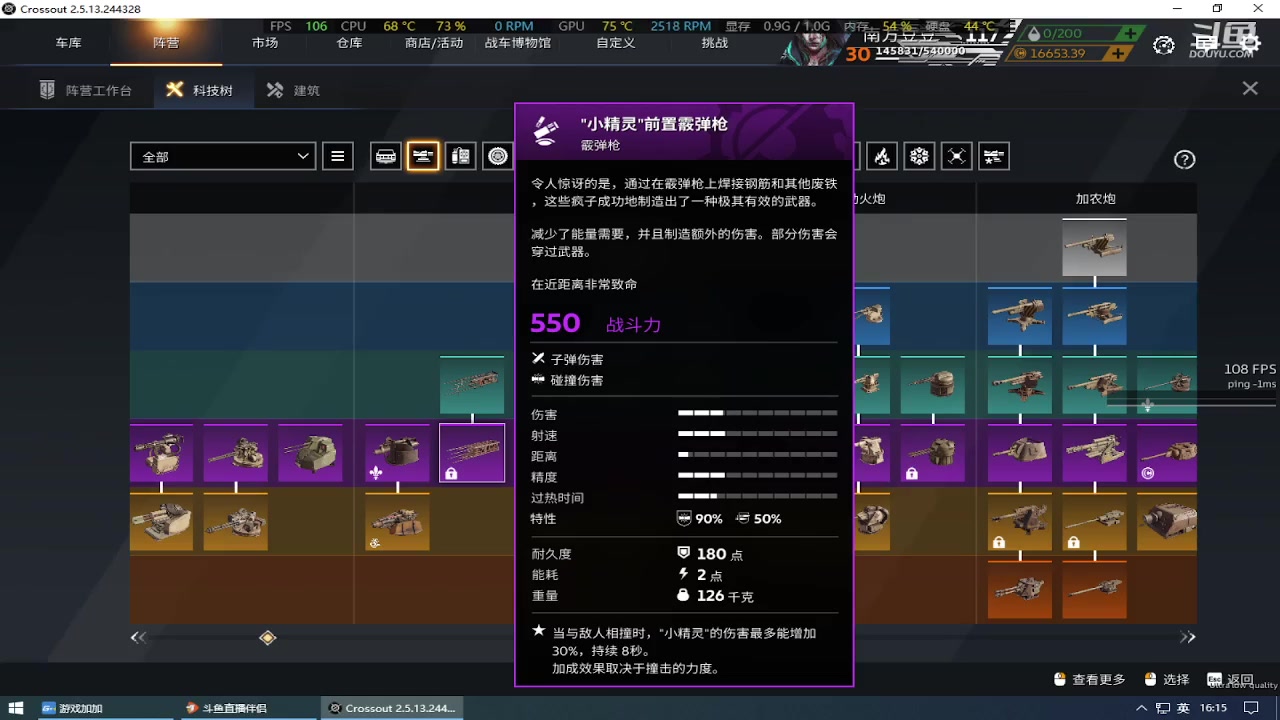Select the teal shotgun above the selected part
Image resolution: width=1280 pixels, height=720 pixels.
coord(472,385)
